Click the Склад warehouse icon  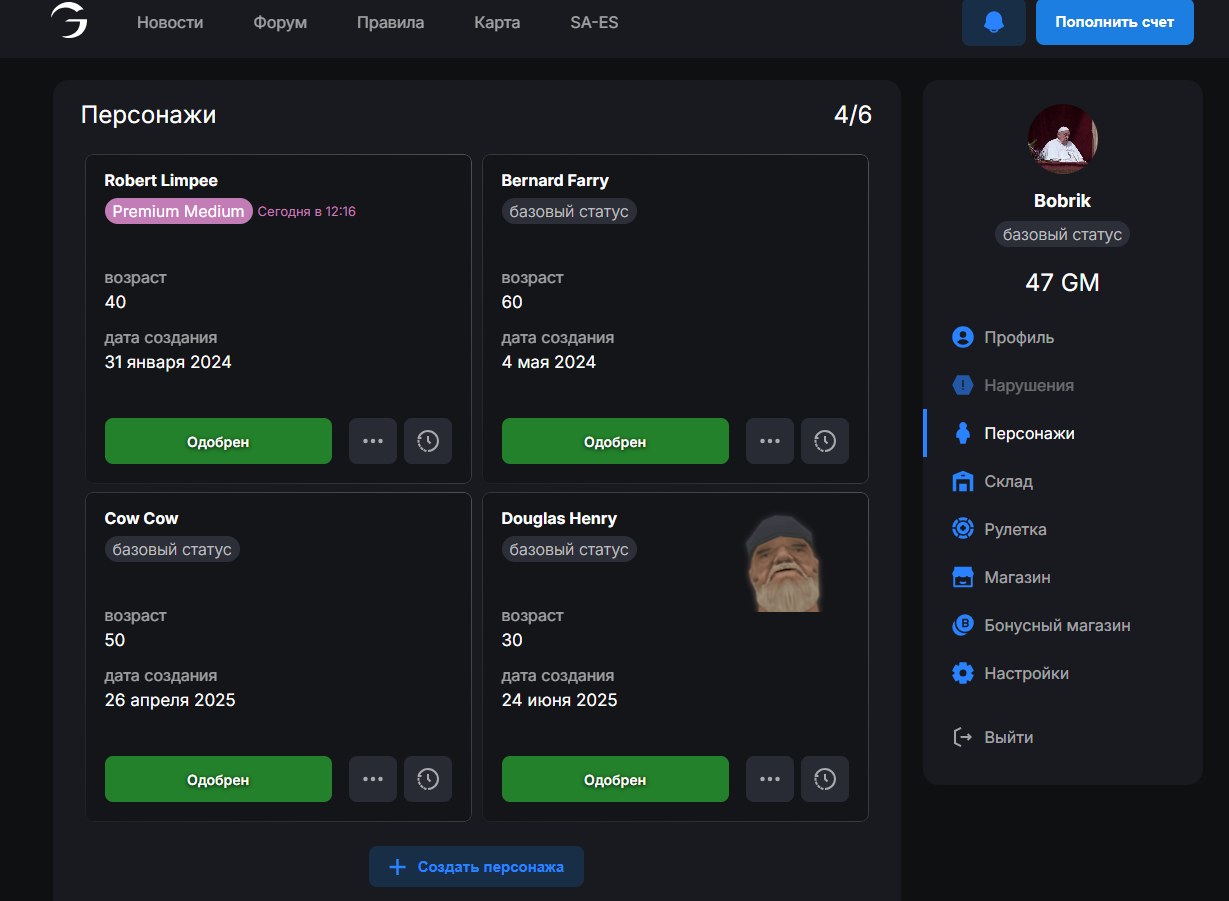962,481
